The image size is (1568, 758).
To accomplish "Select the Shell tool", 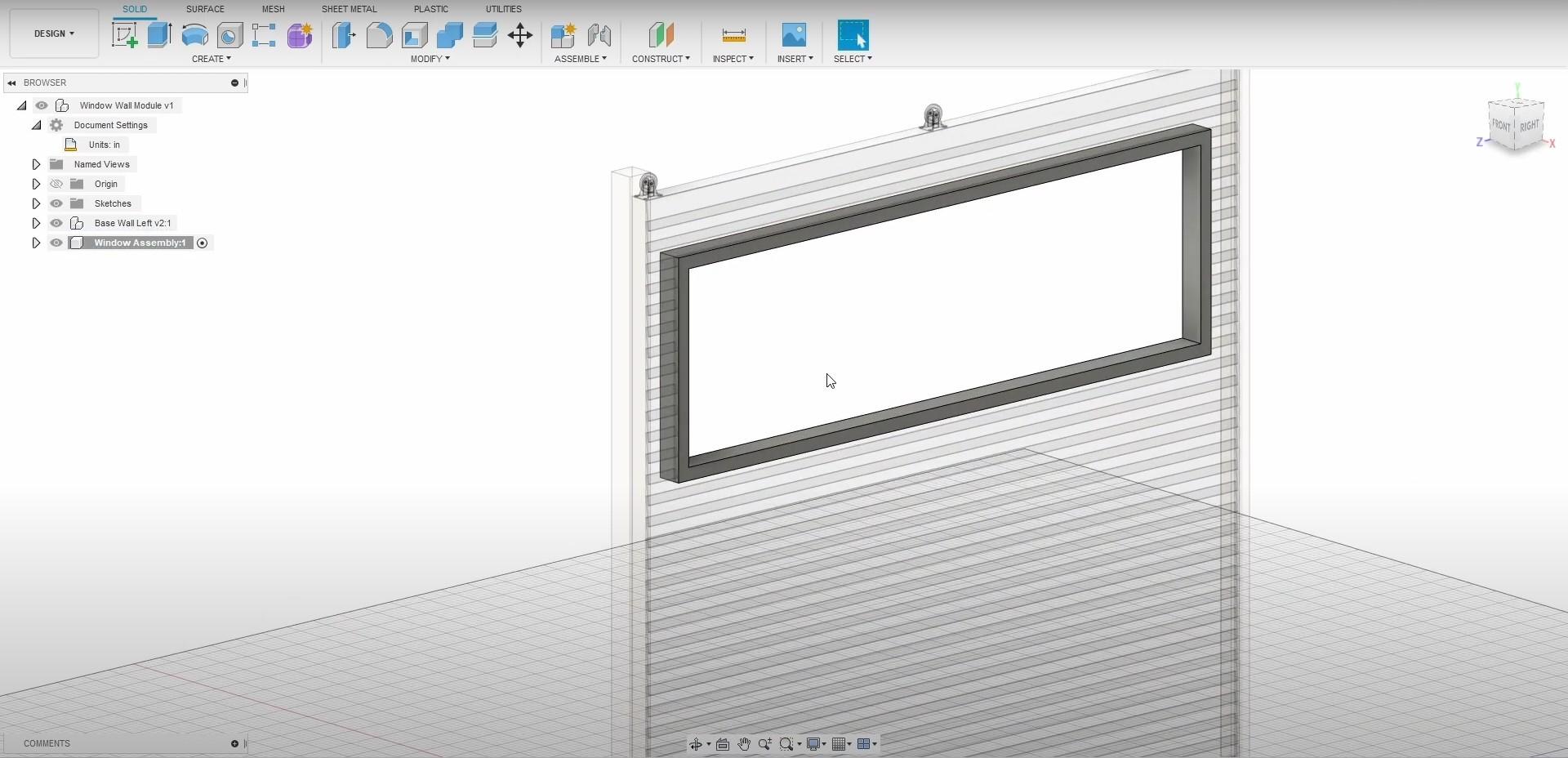I will tap(415, 35).
